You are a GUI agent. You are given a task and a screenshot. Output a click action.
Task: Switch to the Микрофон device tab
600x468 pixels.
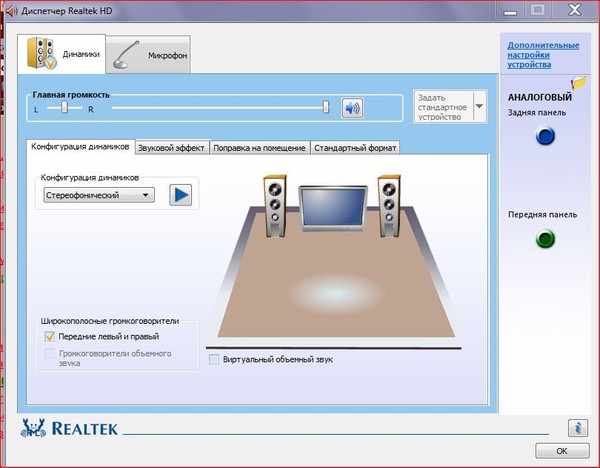[x=148, y=55]
